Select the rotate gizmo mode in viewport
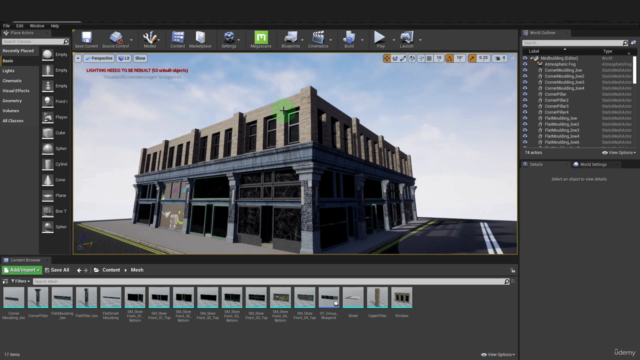The height and width of the screenshot is (360, 640). pyautogui.click(x=395, y=58)
